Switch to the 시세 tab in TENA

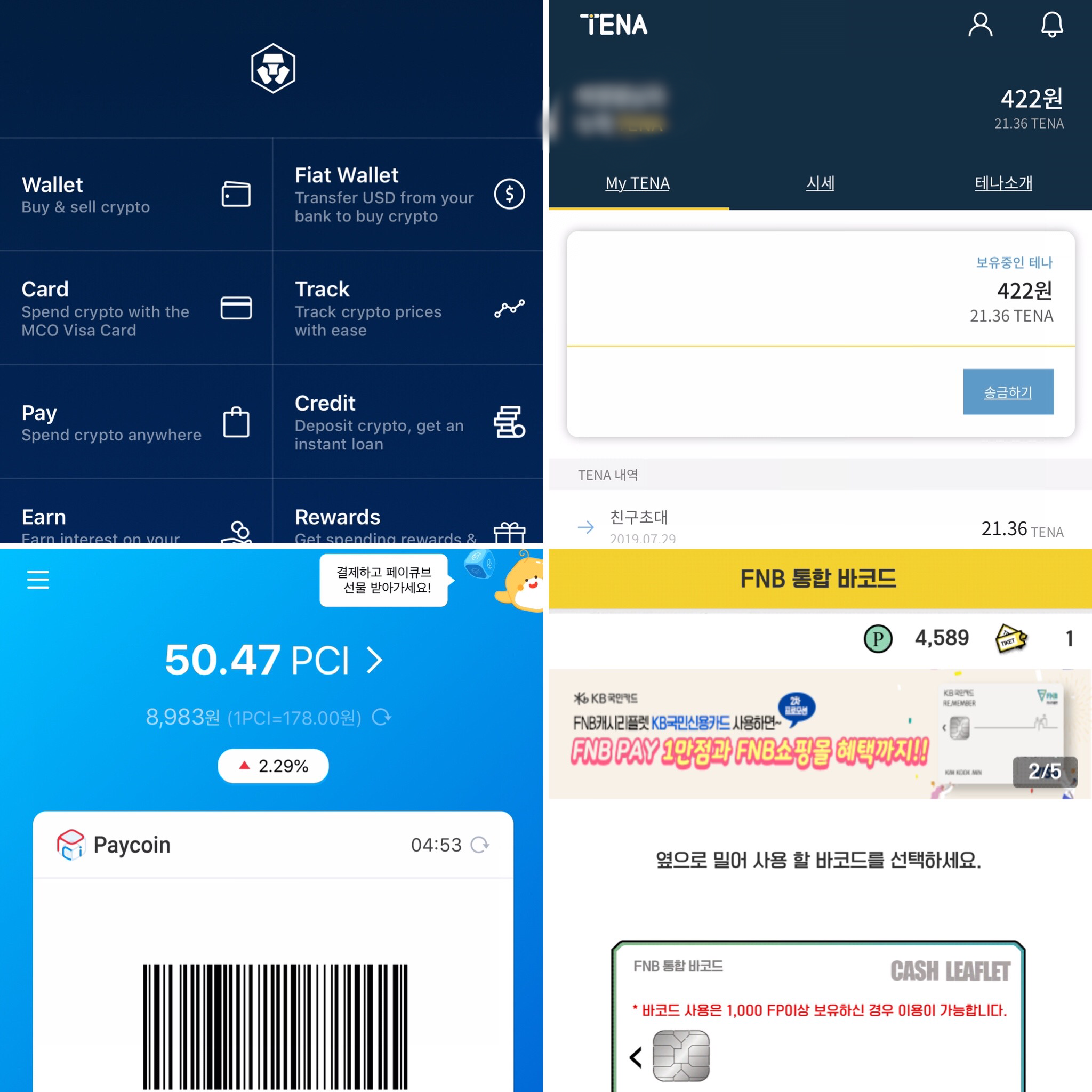tap(819, 182)
